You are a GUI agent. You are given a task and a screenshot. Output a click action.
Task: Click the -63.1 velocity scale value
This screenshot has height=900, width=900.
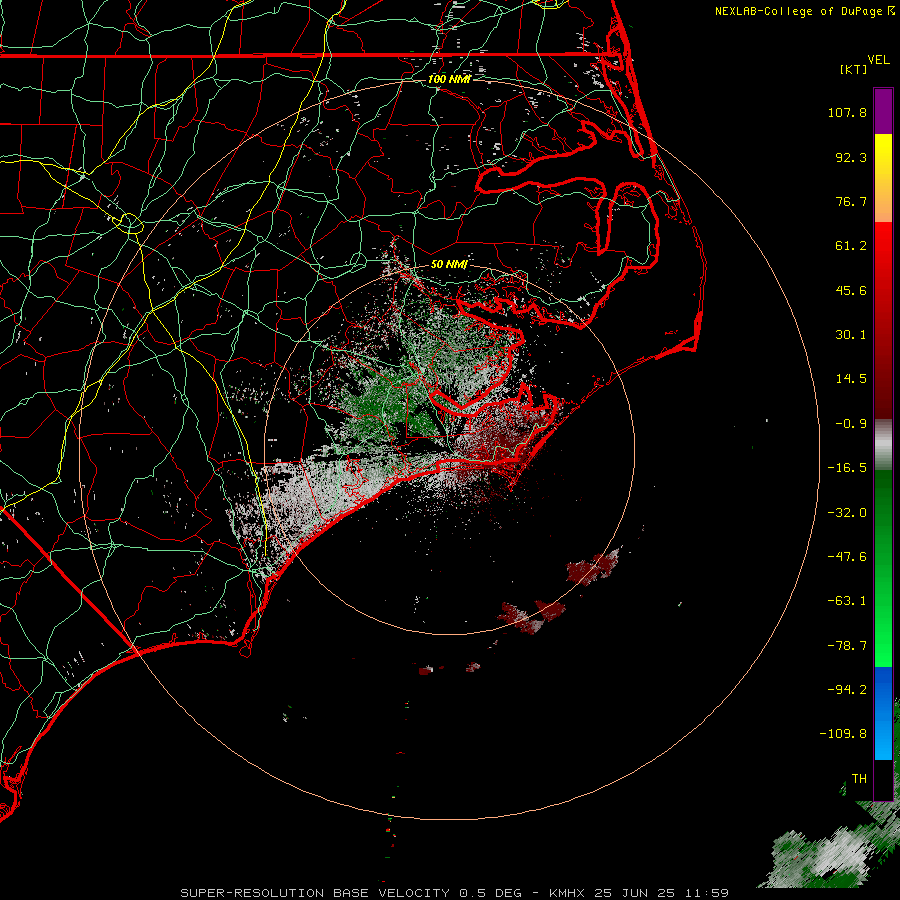(x=847, y=601)
